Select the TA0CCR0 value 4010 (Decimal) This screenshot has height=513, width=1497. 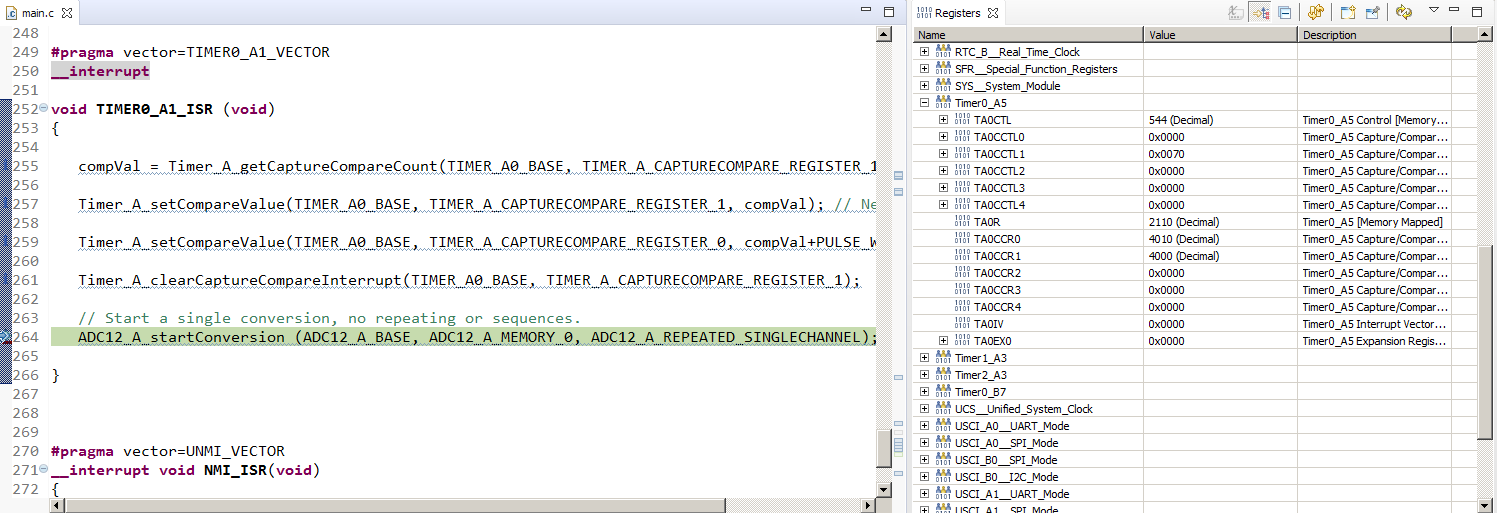tap(1184, 239)
